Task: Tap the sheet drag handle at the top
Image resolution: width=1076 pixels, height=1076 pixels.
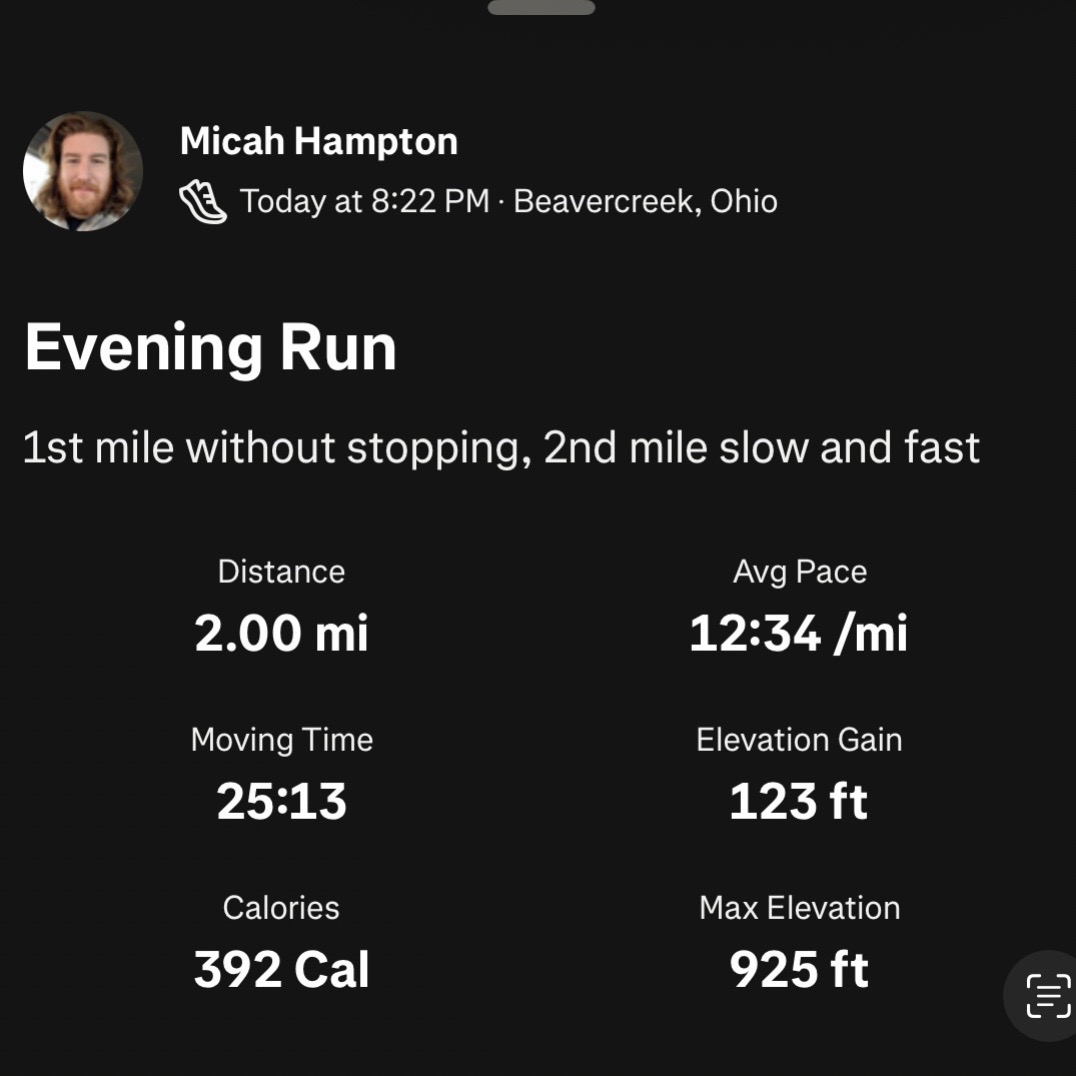Action: click(x=541, y=8)
